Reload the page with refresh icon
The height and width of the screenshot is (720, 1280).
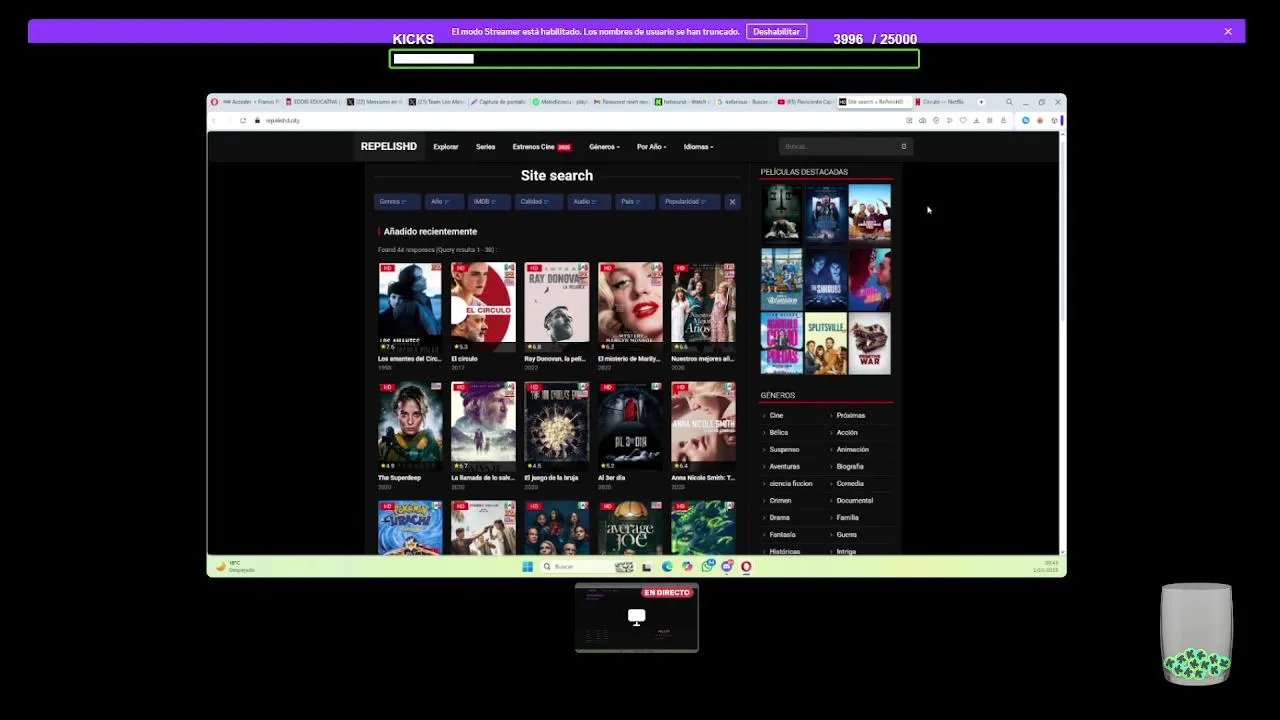click(x=243, y=120)
